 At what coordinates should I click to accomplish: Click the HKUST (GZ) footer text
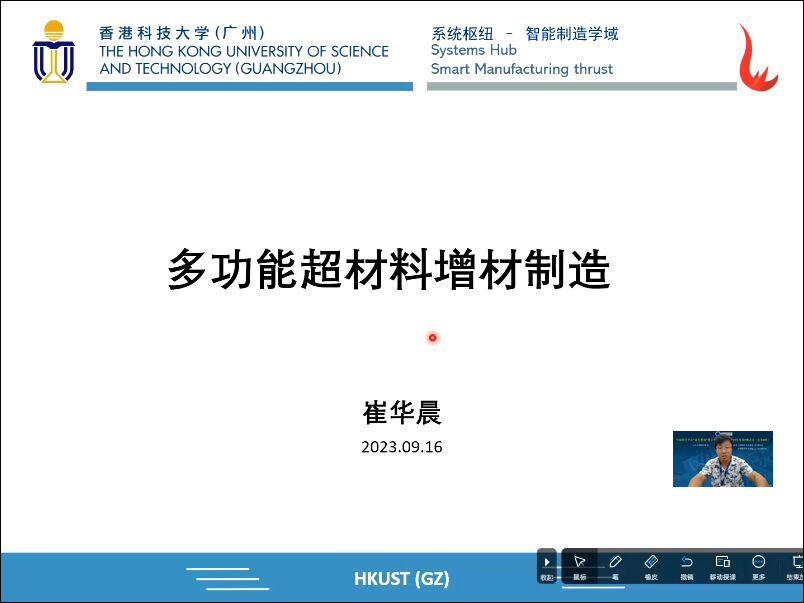(x=401, y=579)
